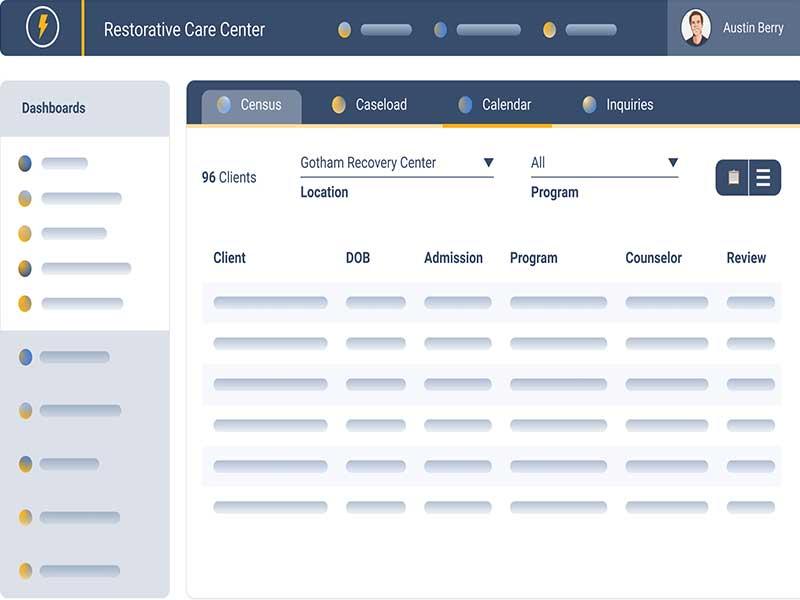Image resolution: width=800 pixels, height=600 pixels.
Task: Sort by the Admission column header
Action: tap(453, 257)
